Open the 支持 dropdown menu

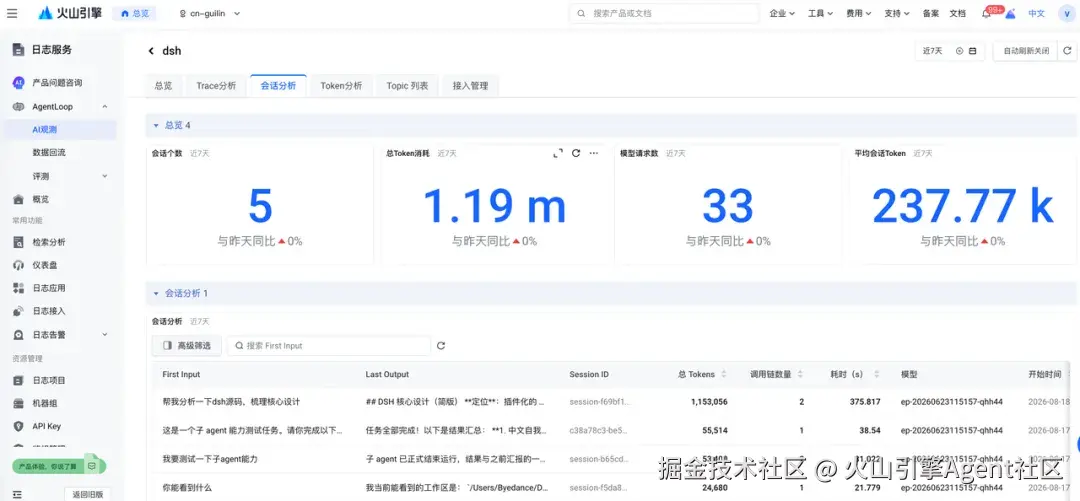coord(897,13)
